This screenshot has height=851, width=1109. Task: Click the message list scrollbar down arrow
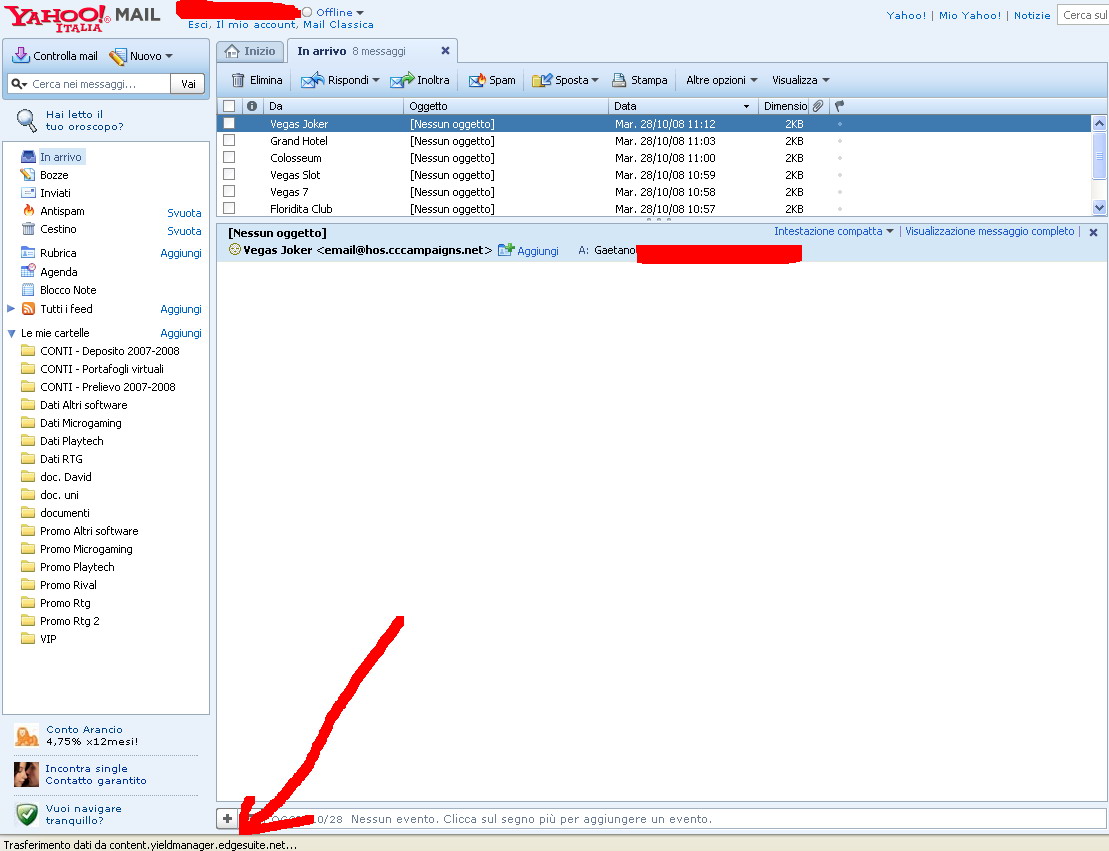[x=1099, y=207]
